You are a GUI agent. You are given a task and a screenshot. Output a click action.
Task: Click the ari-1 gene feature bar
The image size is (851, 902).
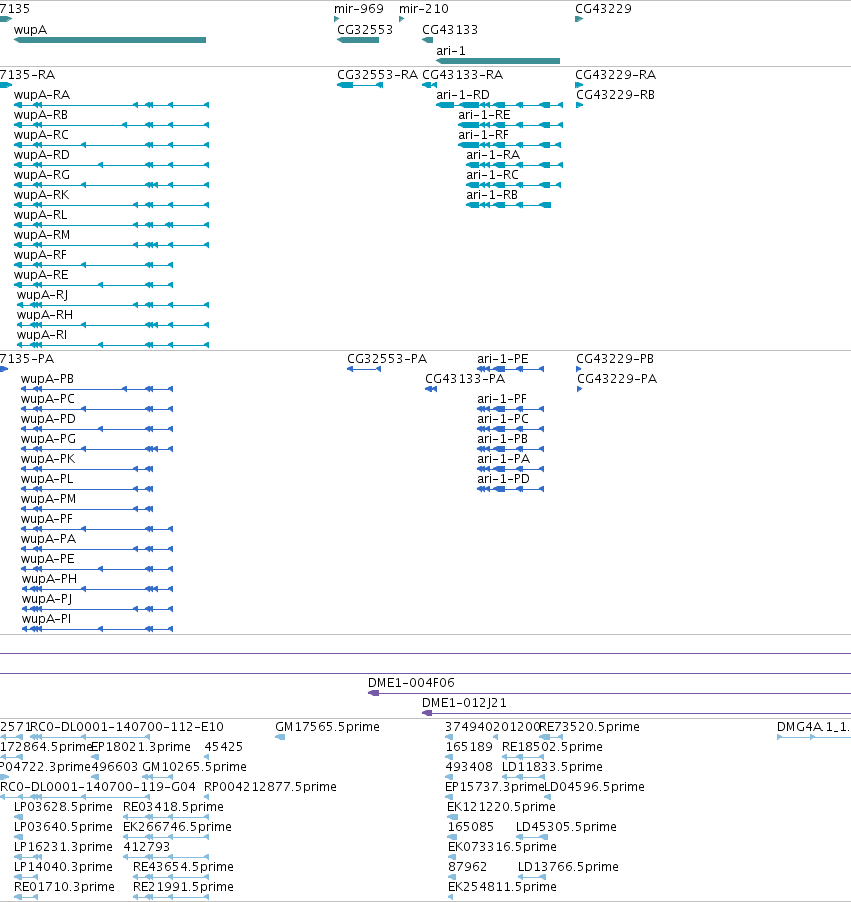[498, 61]
